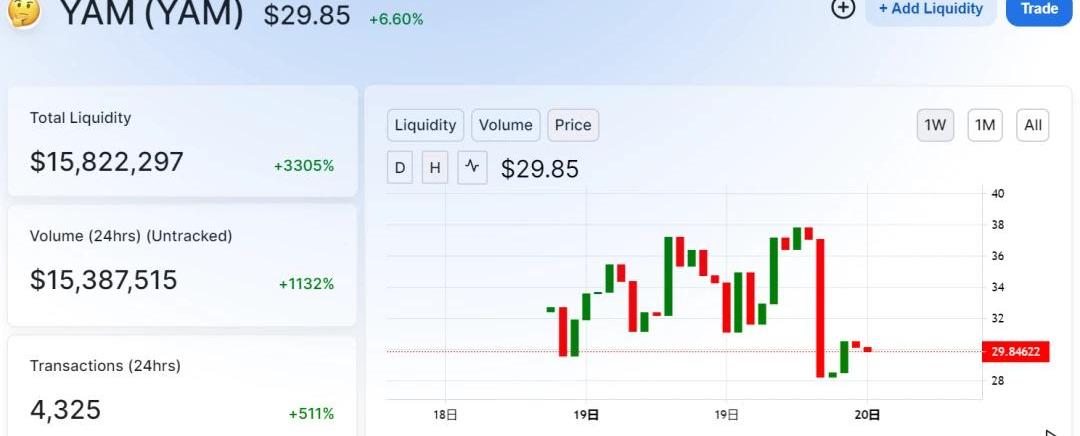Viewport: 1080px width, 436px height.
Task: Click the Volume (24hrs) card
Action: [x=183, y=265]
